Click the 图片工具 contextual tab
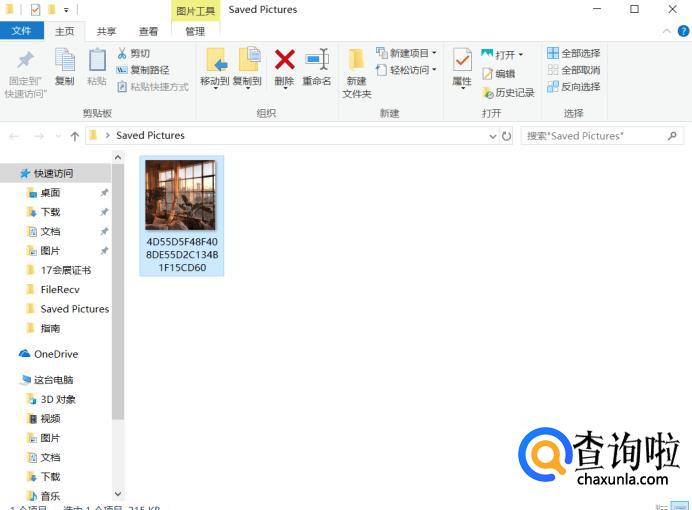 (196, 11)
